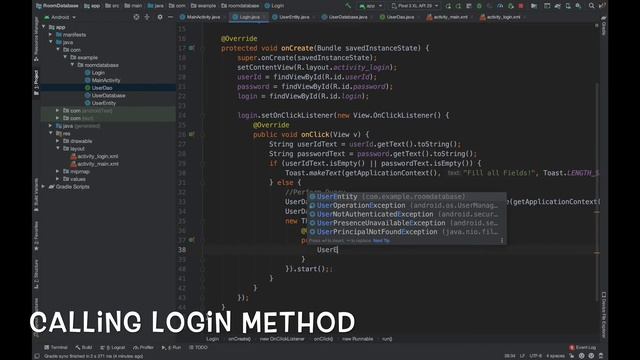The image size is (640, 360).
Task: Open the Terminal tool window
Action: (x=56, y=347)
